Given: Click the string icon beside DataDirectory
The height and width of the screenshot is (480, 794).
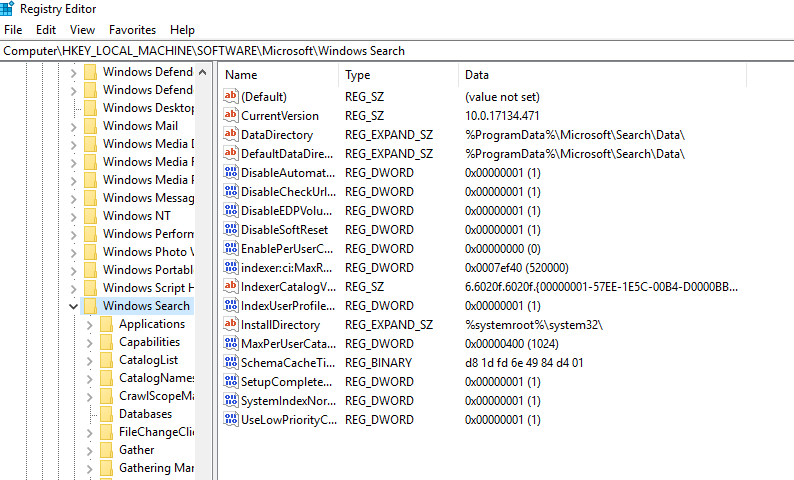Looking at the screenshot, I should click(231, 134).
